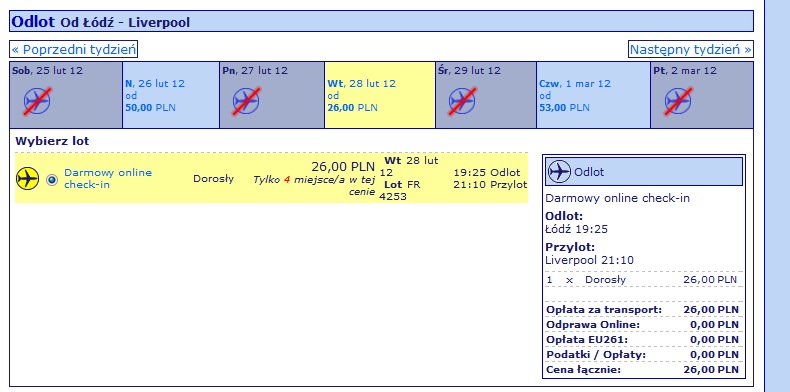790x392 pixels.
Task: Click the 53,00 PLN fare on Thursday
Action: (564, 107)
